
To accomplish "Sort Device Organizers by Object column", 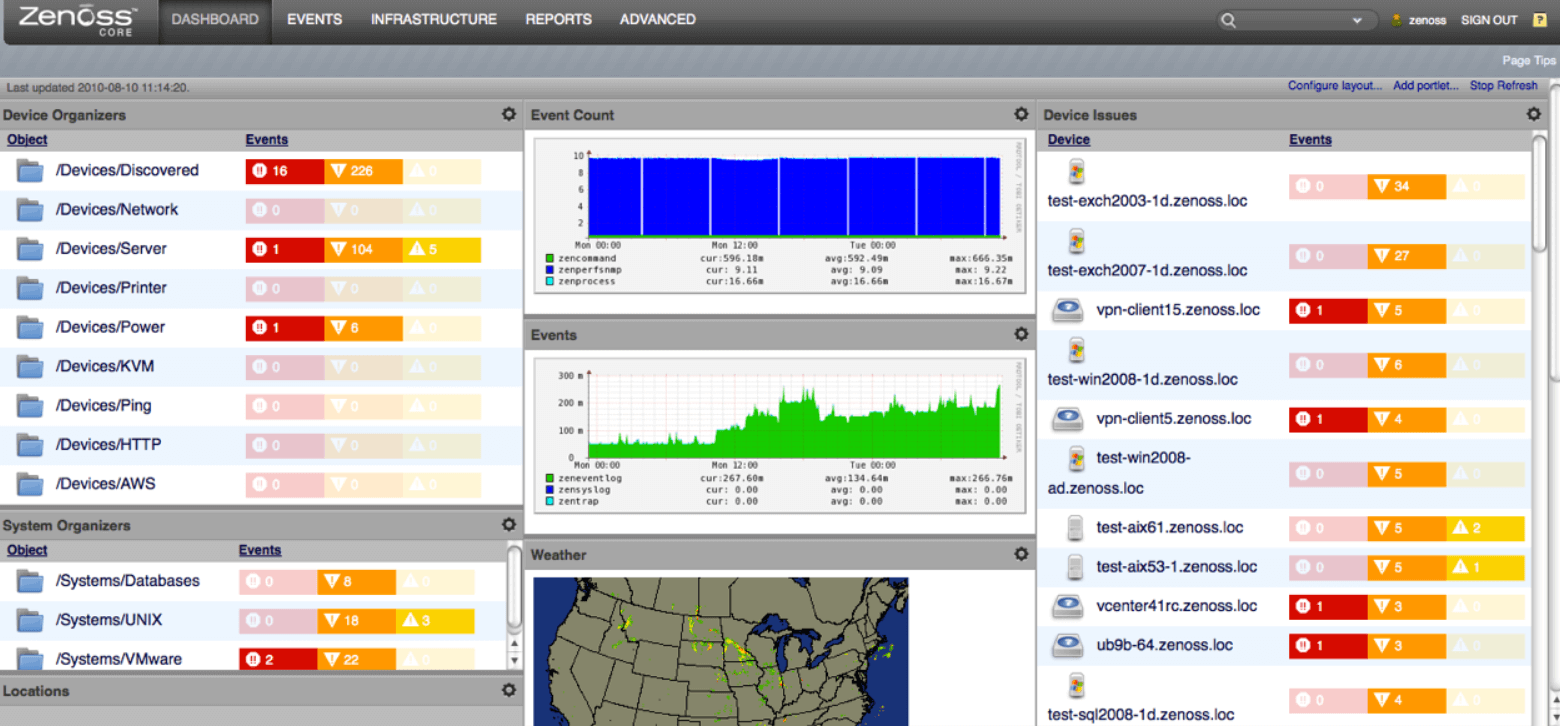I will coord(27,140).
